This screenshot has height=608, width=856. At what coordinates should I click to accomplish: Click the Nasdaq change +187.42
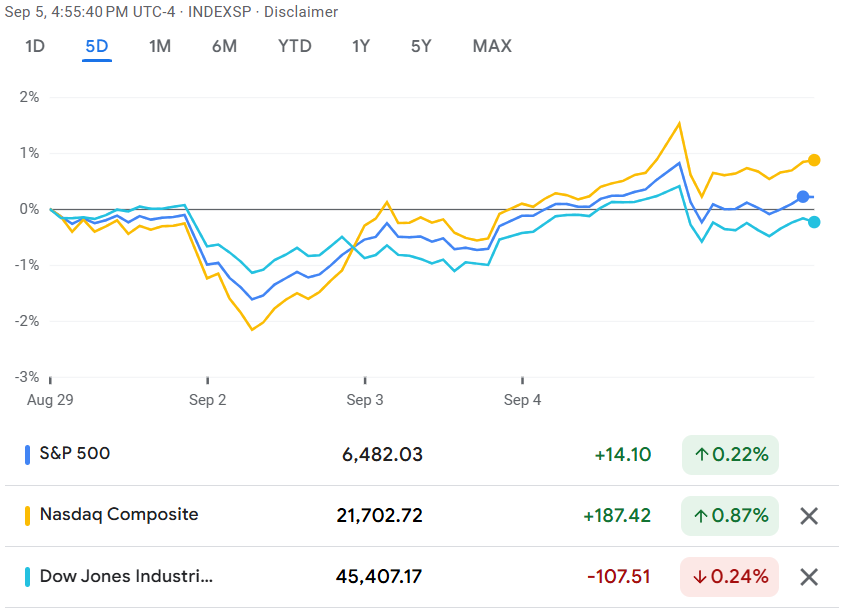[x=617, y=516]
